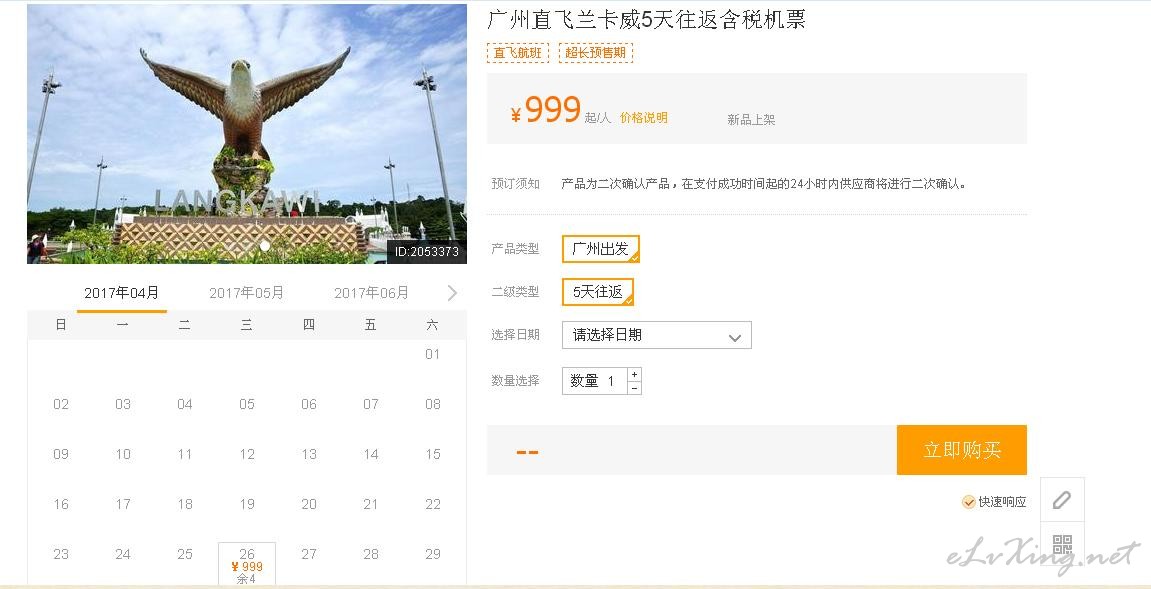Open the QR code icon
This screenshot has width=1151, height=589.
pos(1061,545)
